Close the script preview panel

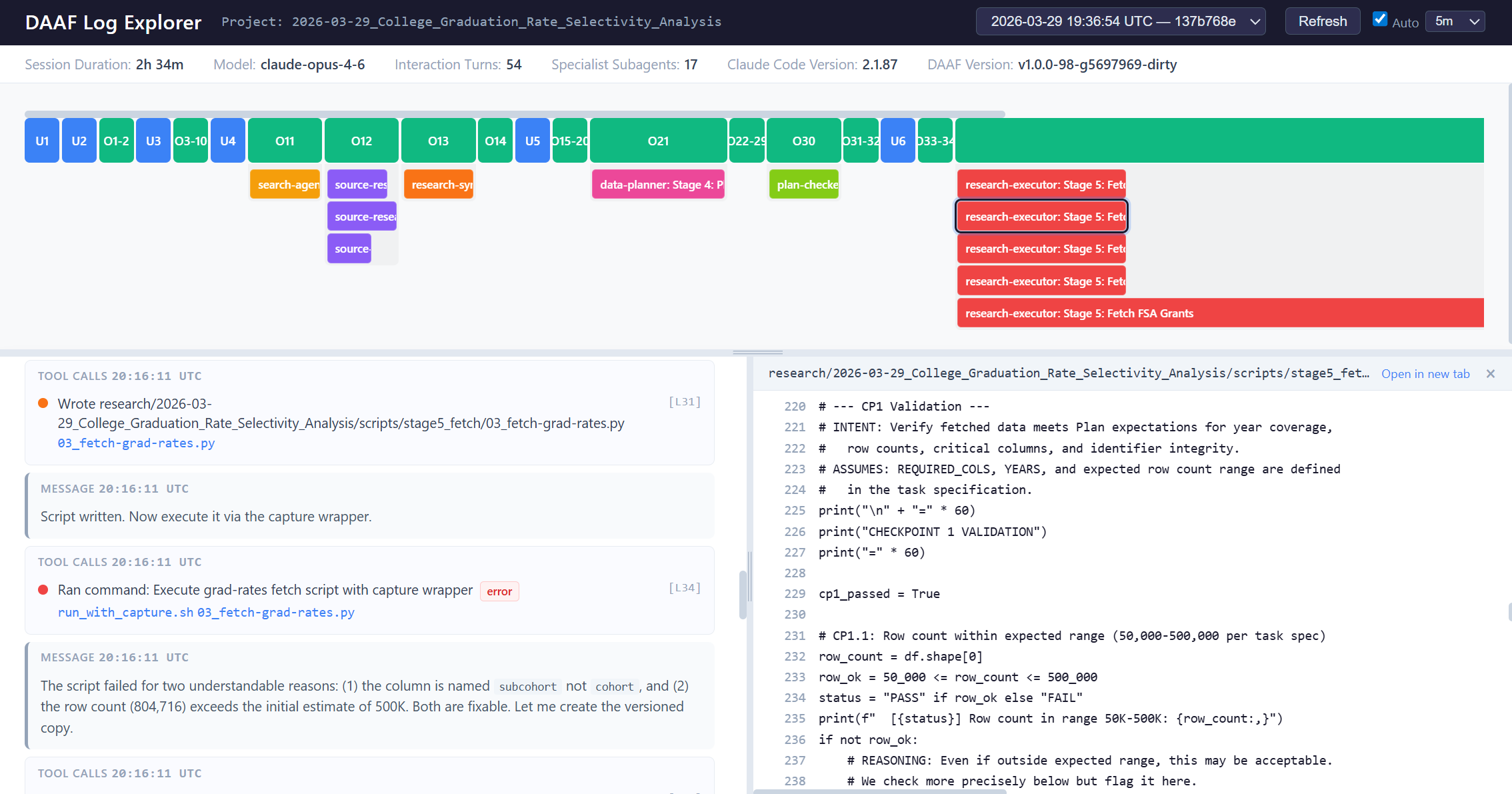pos(1491,374)
